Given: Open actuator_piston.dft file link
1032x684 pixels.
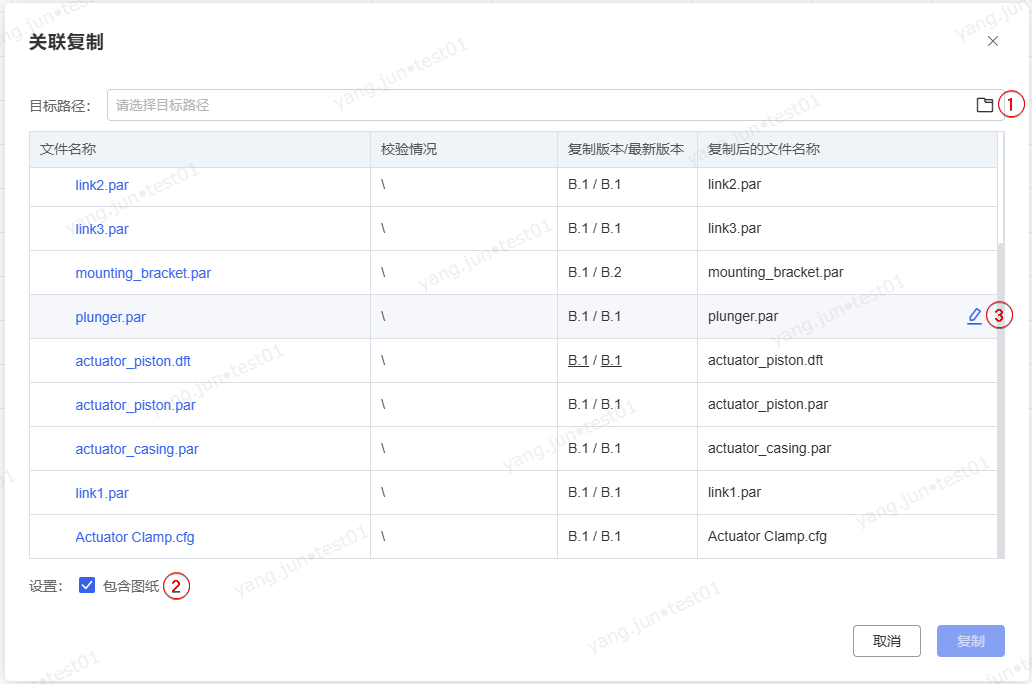Looking at the screenshot, I should (x=133, y=361).
